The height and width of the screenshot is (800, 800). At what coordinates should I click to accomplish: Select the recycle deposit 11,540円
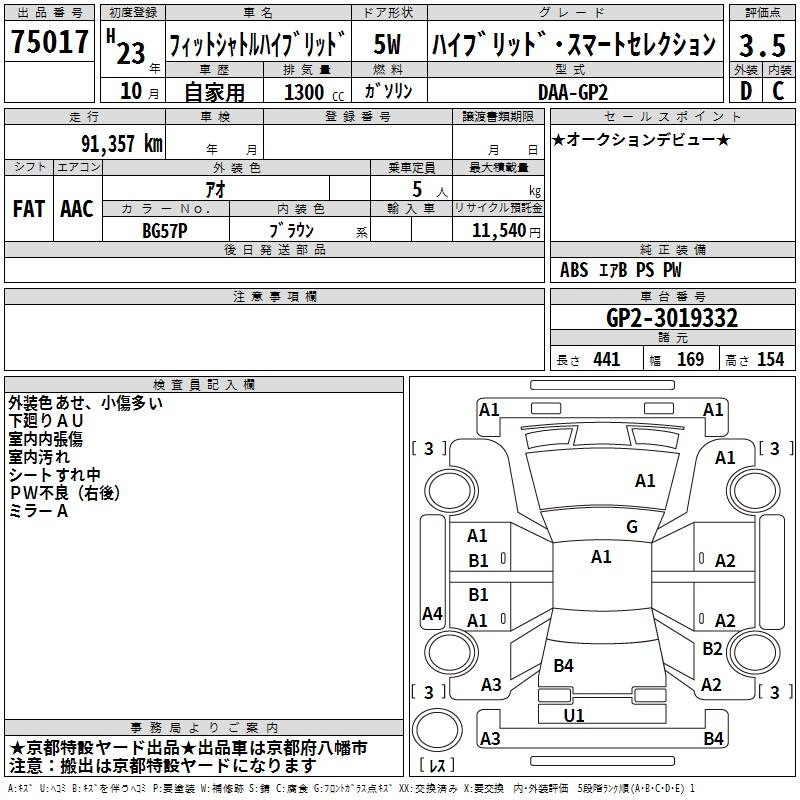tap(506, 231)
